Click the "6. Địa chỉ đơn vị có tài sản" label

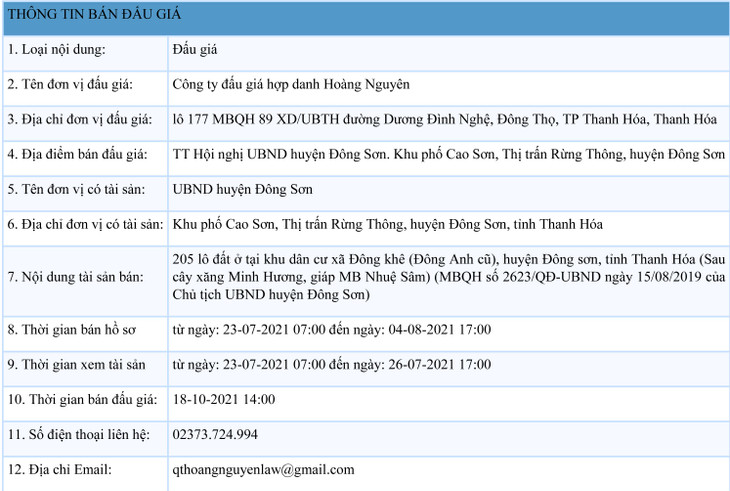84,224
